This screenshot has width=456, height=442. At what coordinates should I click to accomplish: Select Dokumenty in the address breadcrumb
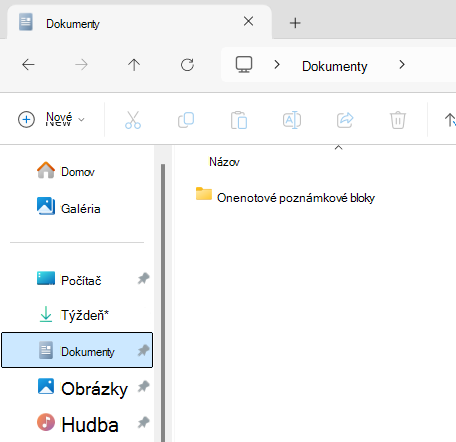[x=335, y=66]
